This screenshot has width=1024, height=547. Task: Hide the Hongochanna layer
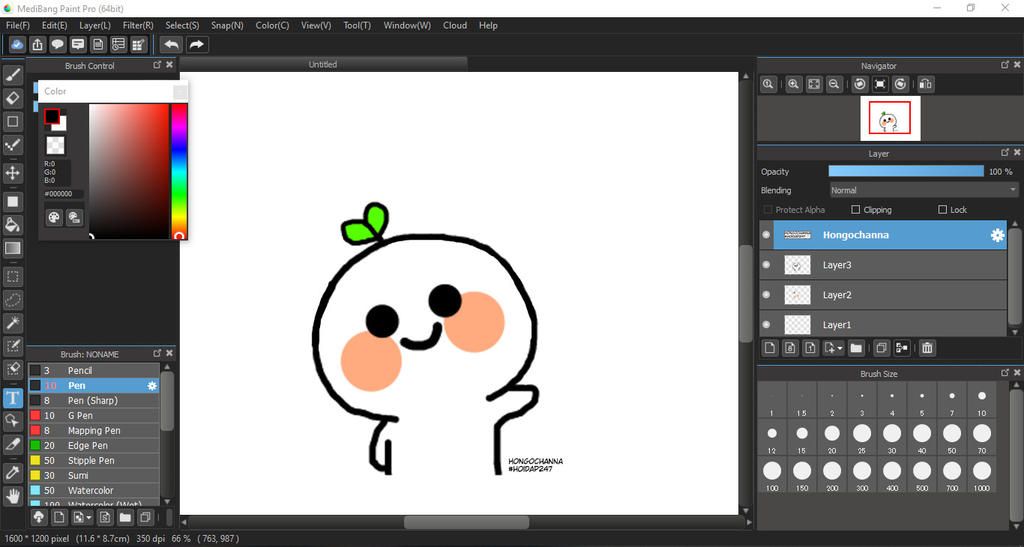767,235
